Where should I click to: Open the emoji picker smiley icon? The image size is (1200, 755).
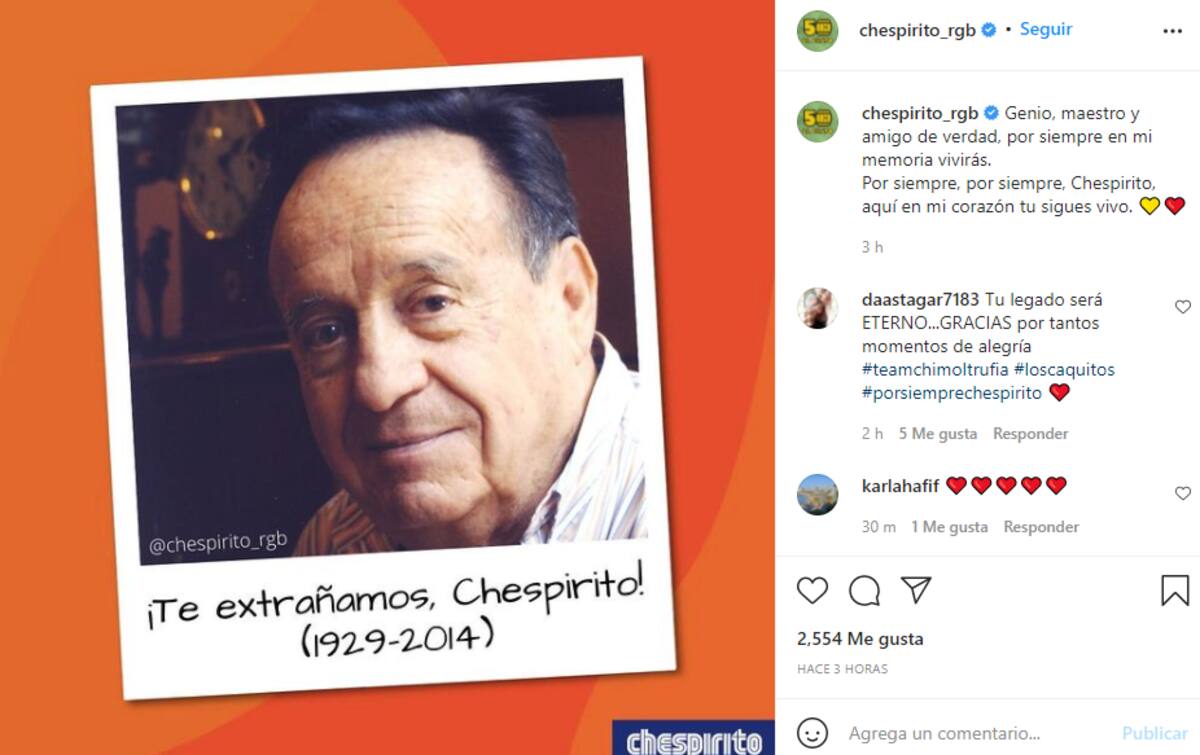(x=813, y=732)
